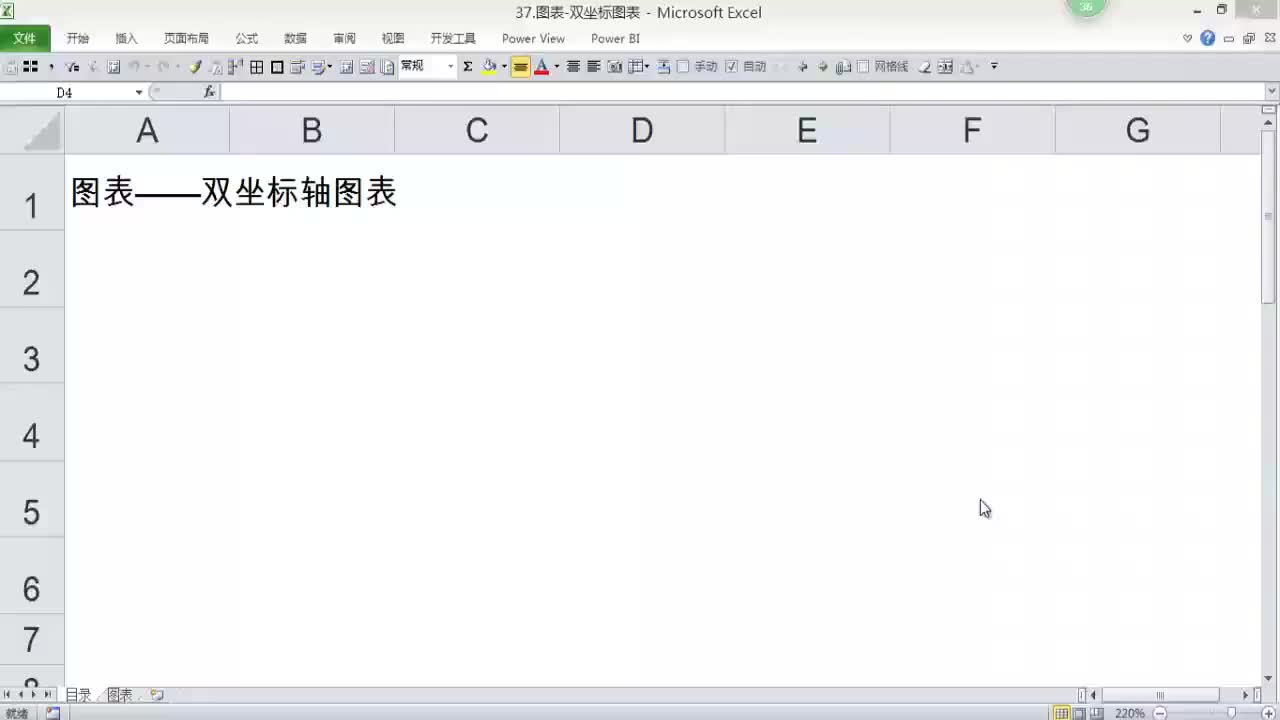1280x720 pixels.
Task: Go to first sheet navigation arrow
Action: (7, 695)
